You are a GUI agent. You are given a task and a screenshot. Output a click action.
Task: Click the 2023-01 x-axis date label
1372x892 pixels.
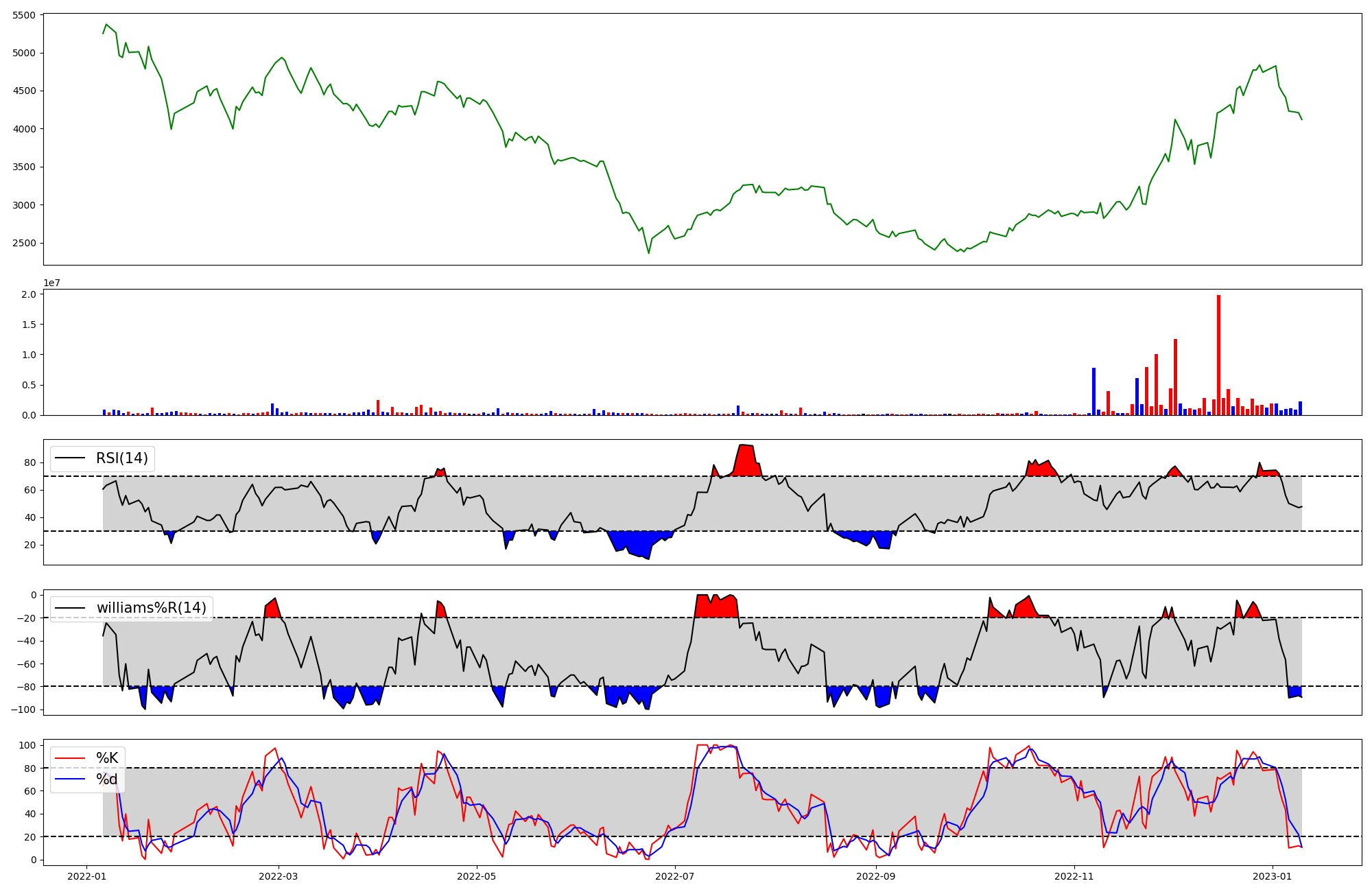tap(1273, 876)
